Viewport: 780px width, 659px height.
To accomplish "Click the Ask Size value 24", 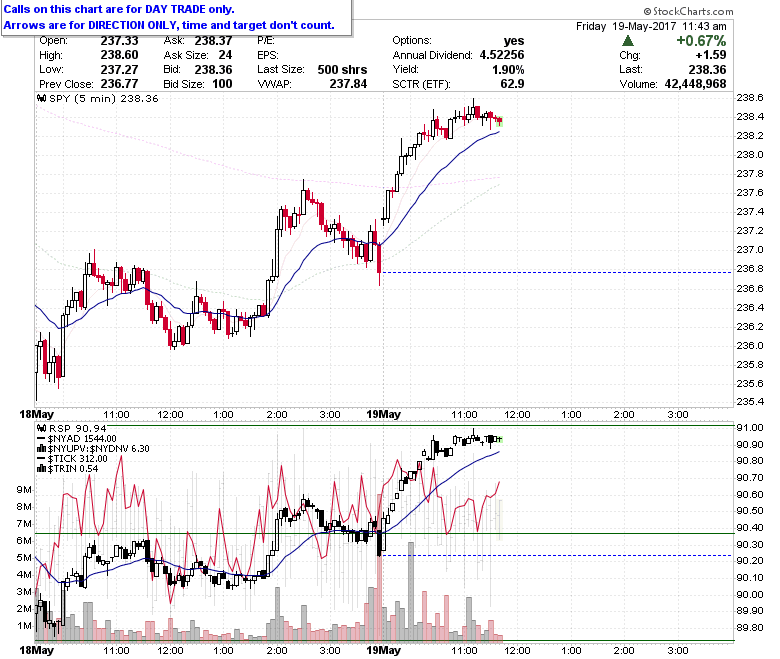I will pyautogui.click(x=225, y=55).
